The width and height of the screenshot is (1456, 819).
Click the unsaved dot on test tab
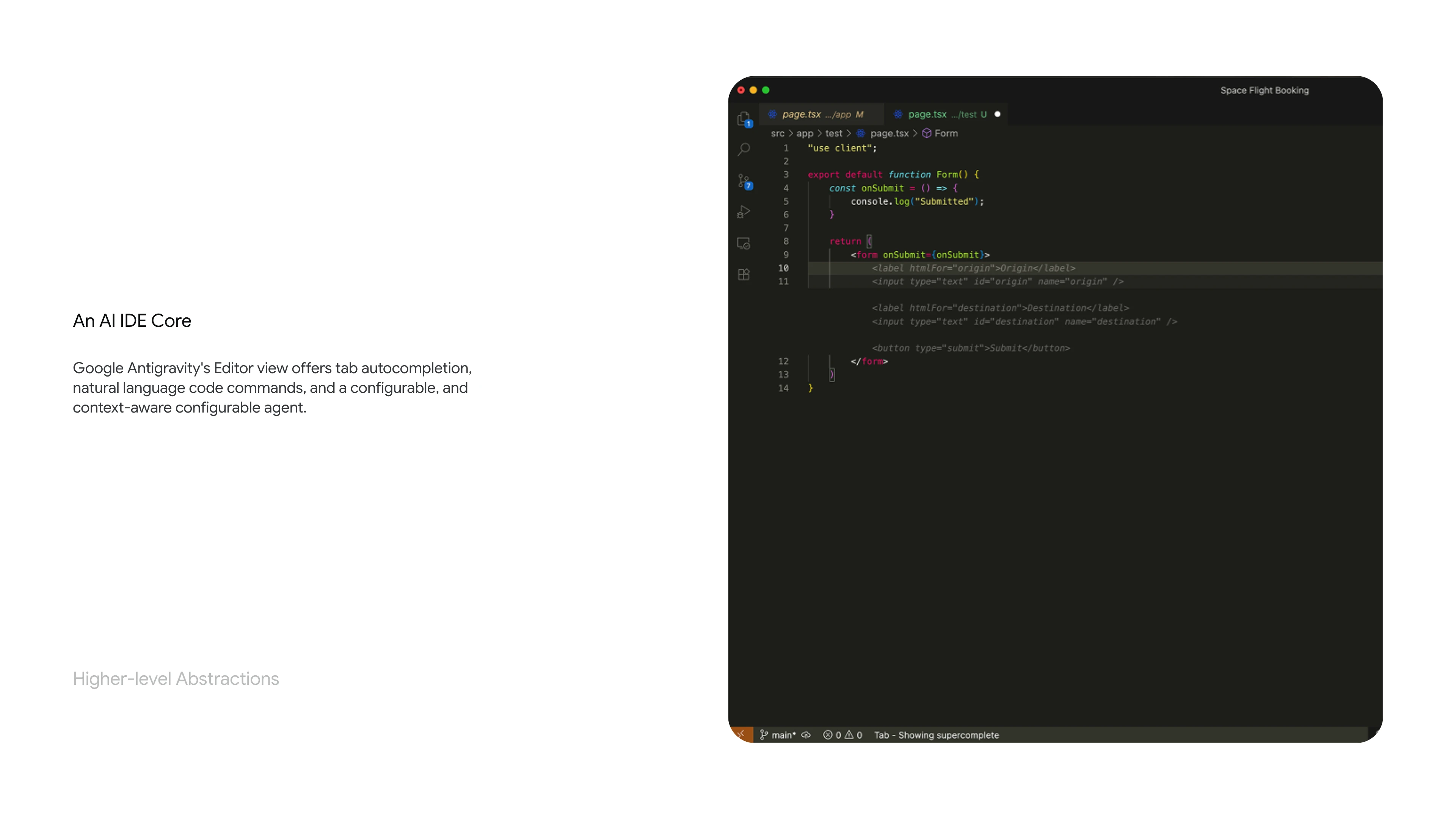(x=998, y=114)
